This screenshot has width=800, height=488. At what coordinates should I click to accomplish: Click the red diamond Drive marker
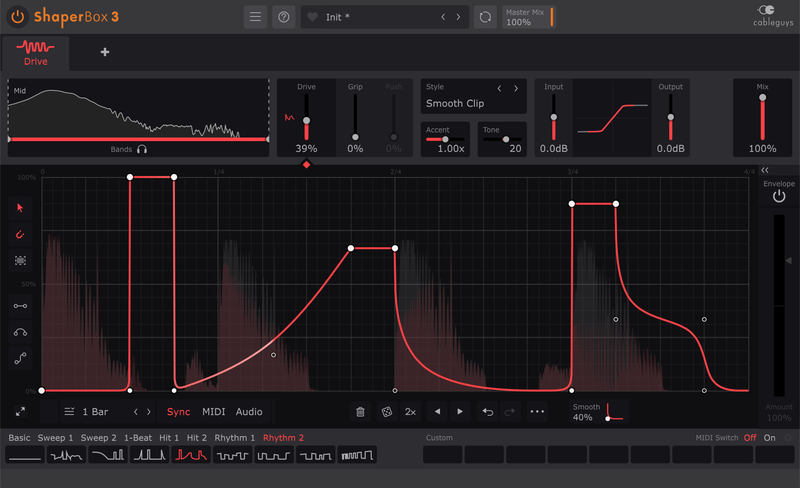(x=306, y=164)
